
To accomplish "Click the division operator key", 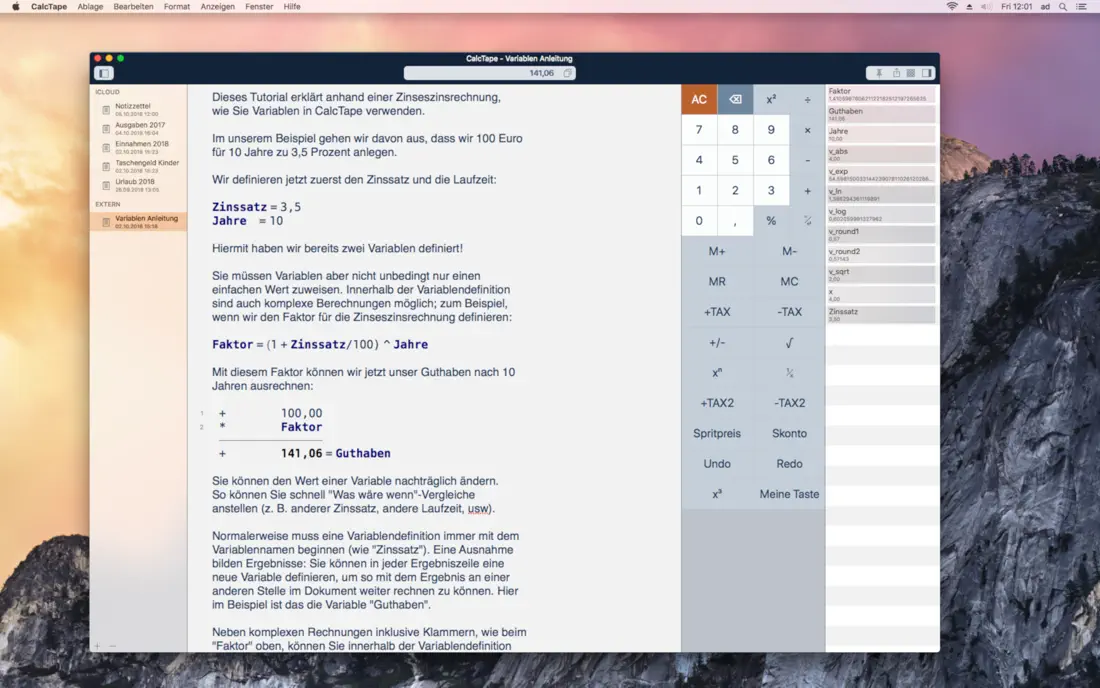I will coord(807,100).
